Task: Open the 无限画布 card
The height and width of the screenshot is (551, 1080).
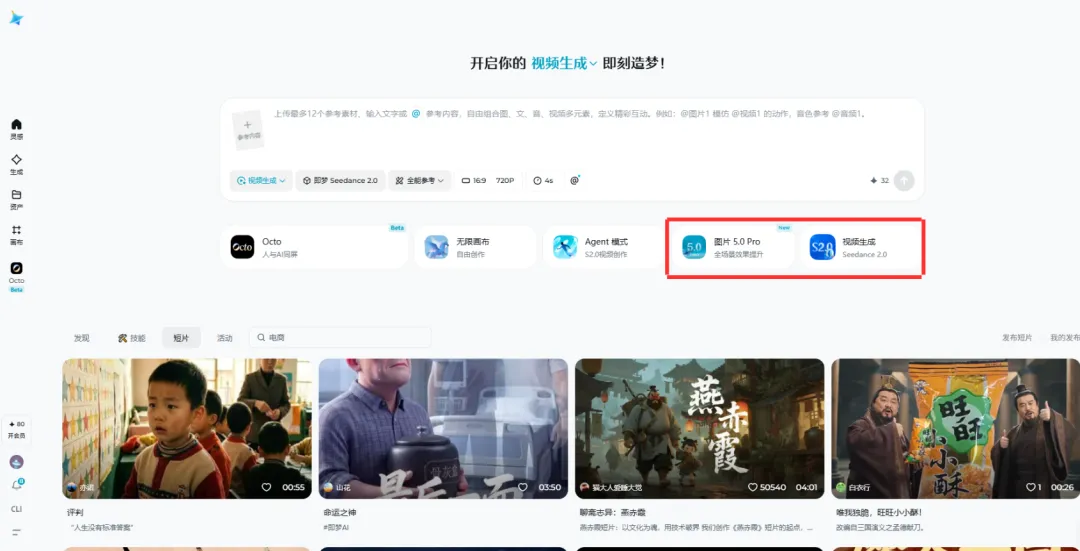Action: click(x=475, y=247)
